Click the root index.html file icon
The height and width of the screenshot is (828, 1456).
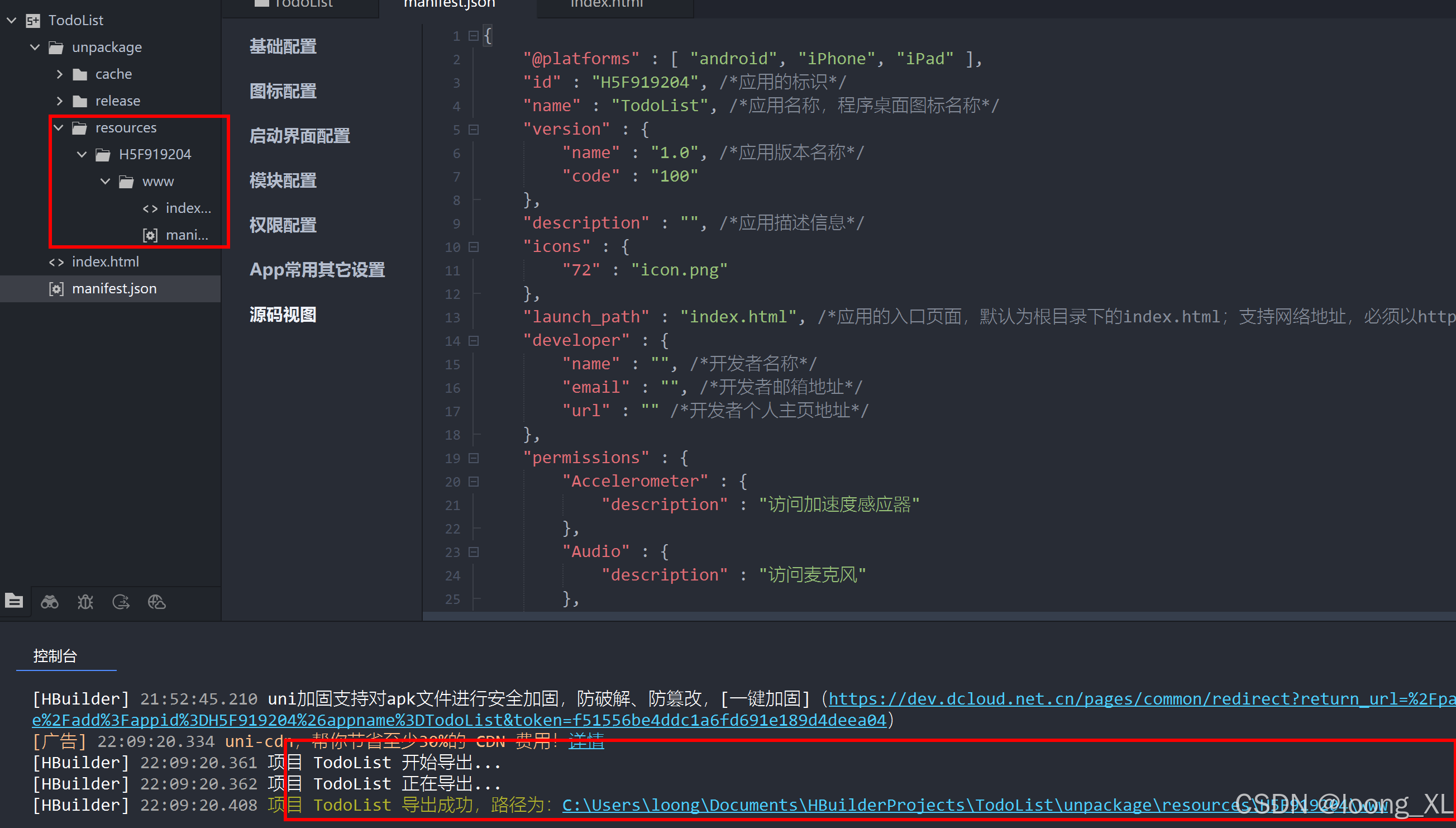pos(56,262)
